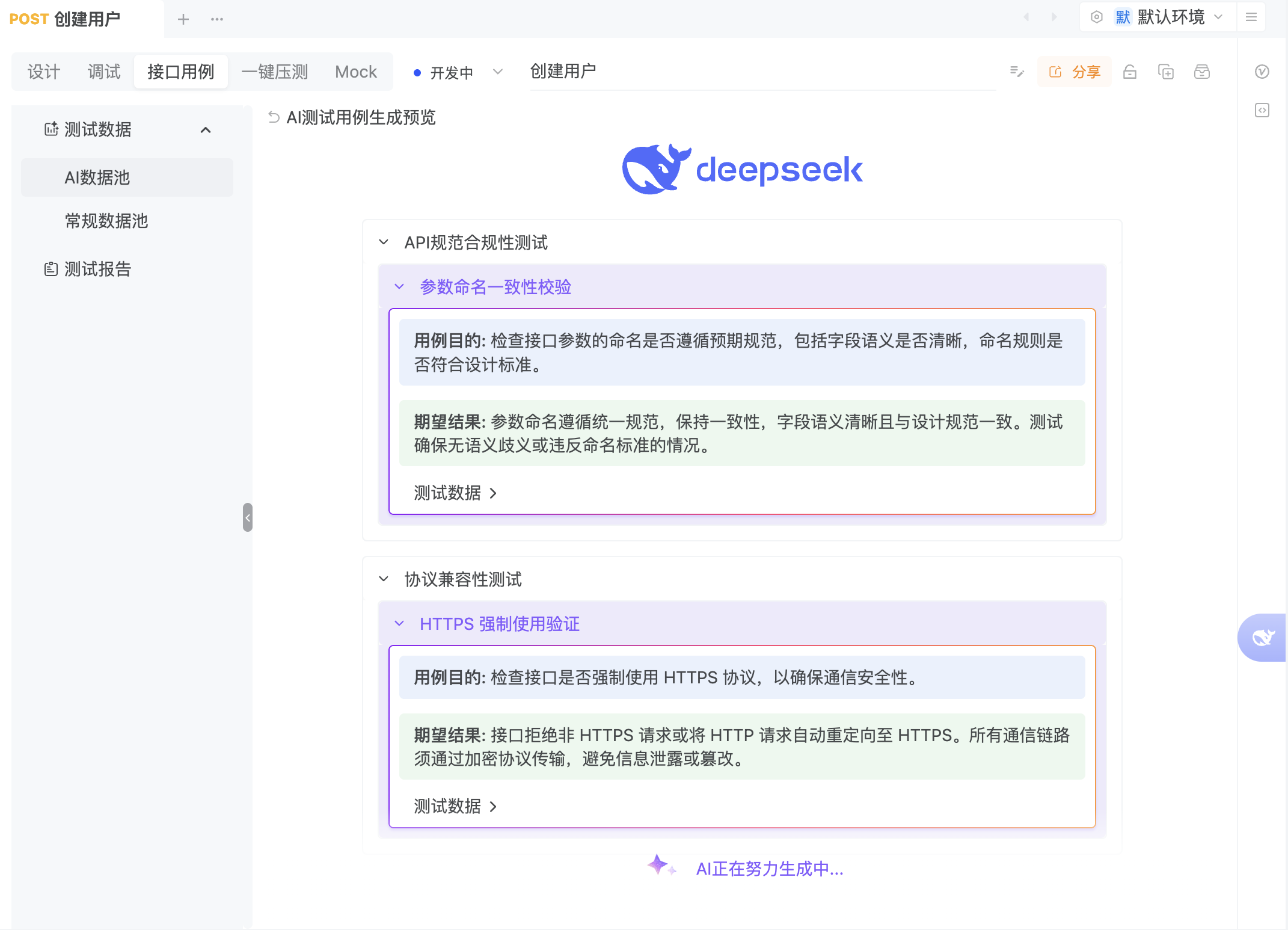Open environment settings hexagon icon
Viewport: 1288px width, 930px height.
[x=1097, y=17]
